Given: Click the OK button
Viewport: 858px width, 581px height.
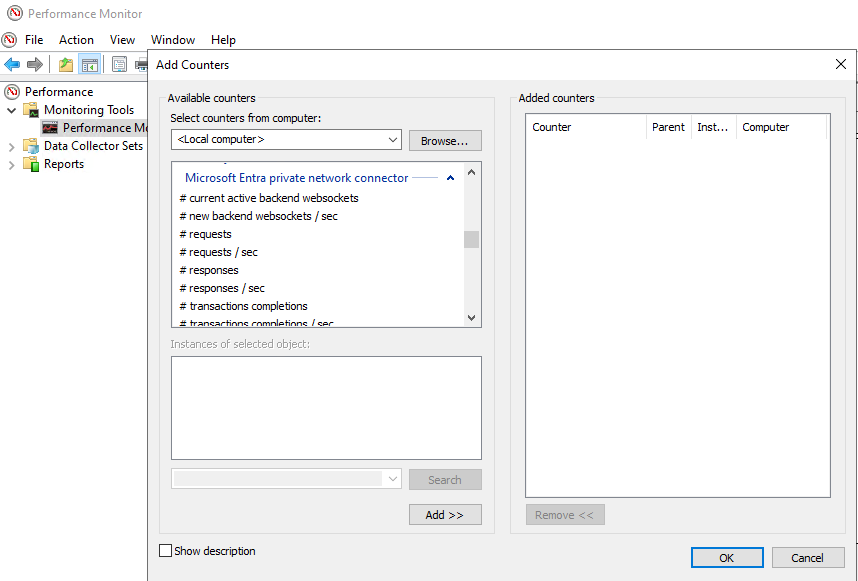Looking at the screenshot, I should [727, 557].
